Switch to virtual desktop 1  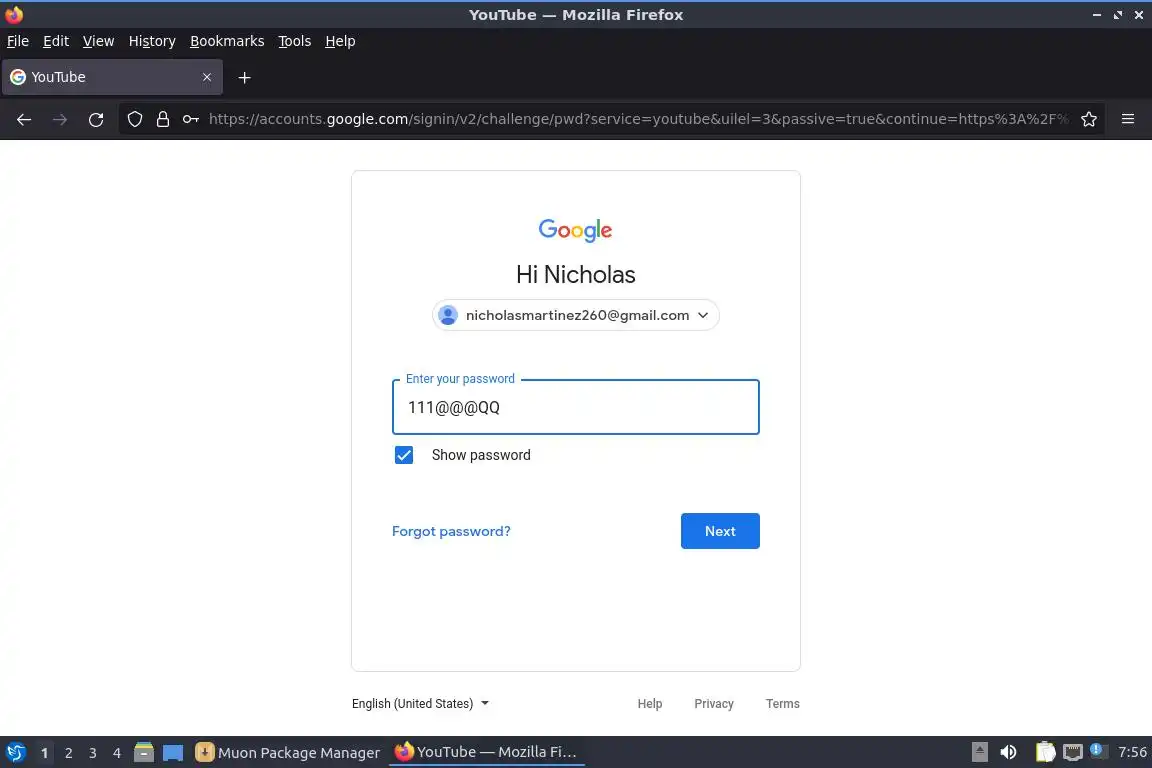(44, 753)
